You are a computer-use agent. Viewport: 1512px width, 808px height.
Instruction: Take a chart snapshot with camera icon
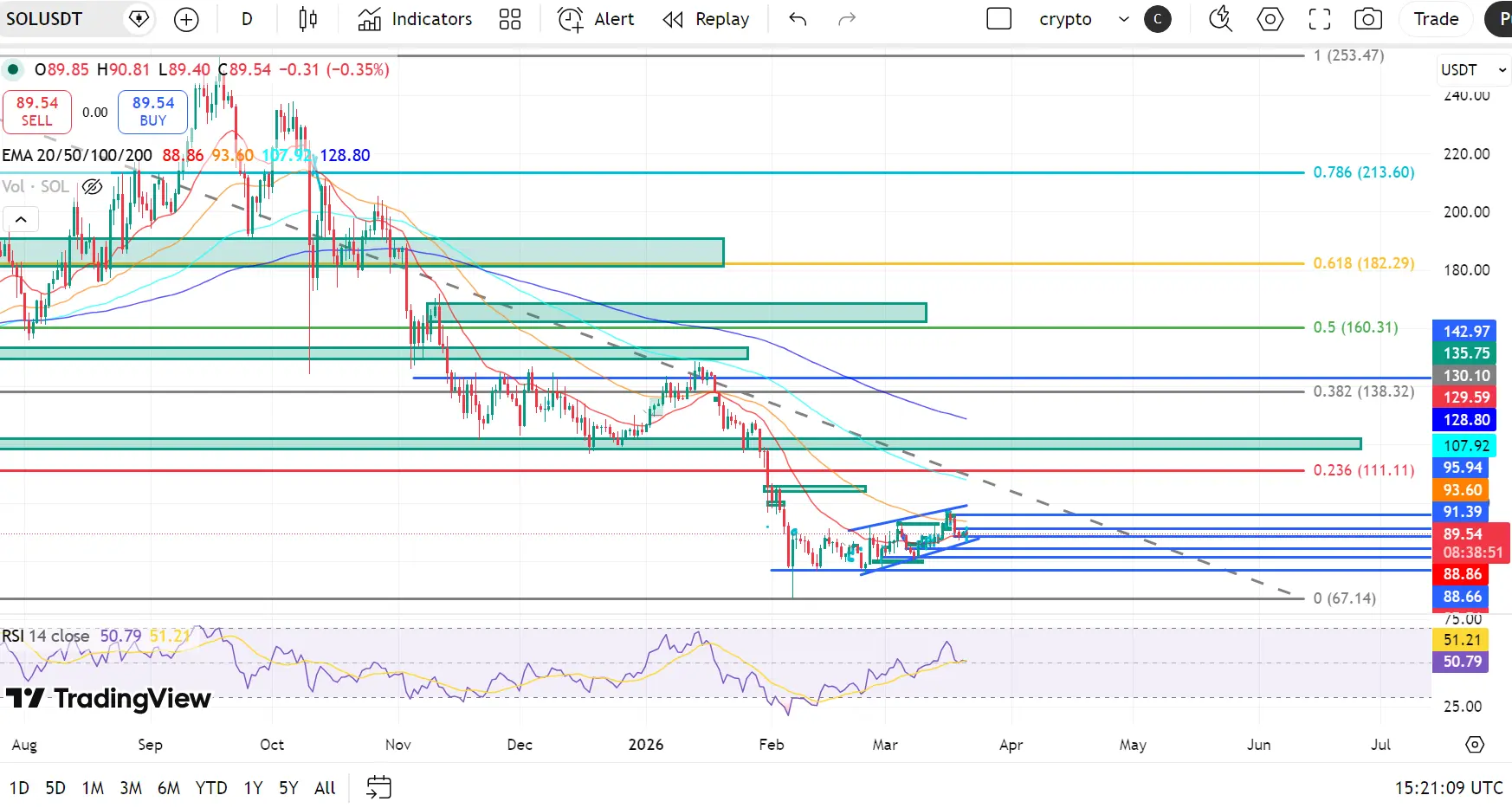pos(1368,19)
